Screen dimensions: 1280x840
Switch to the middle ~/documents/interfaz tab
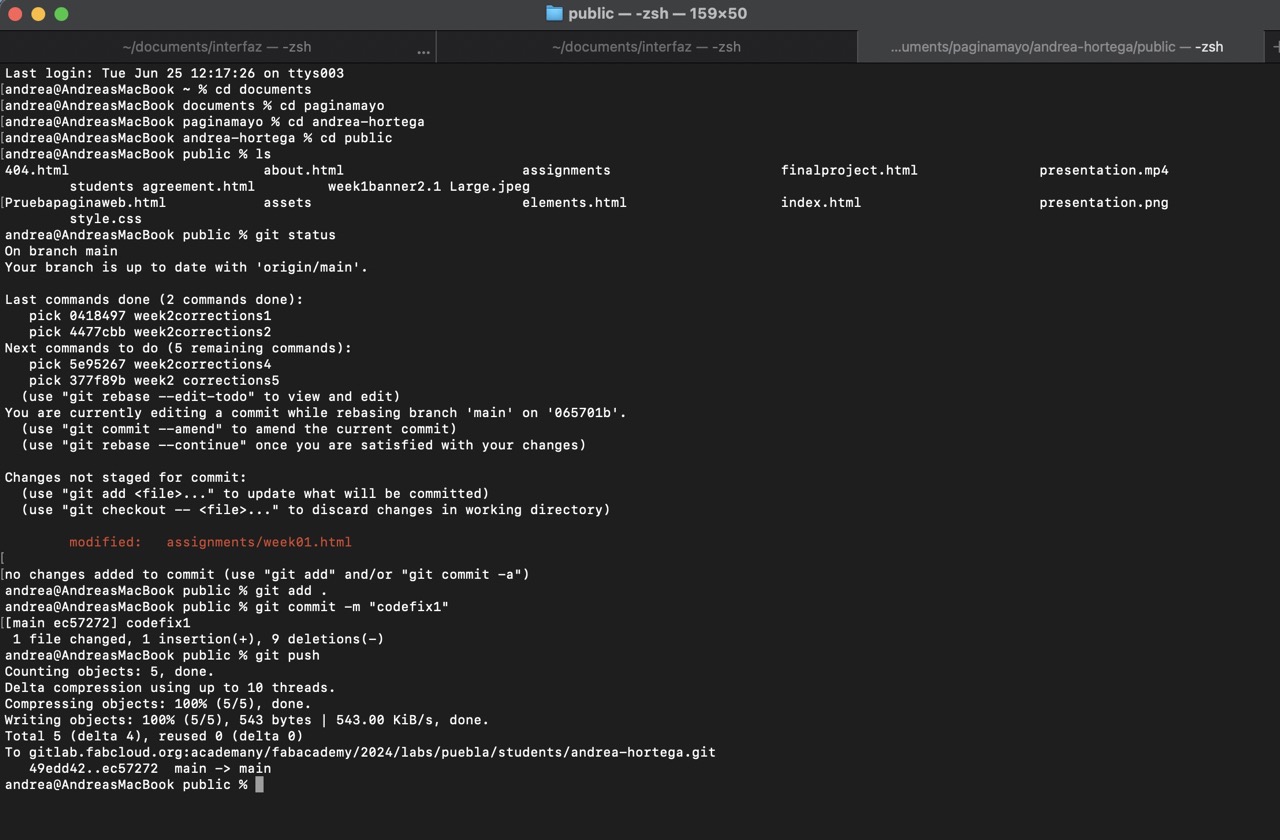click(x=646, y=47)
